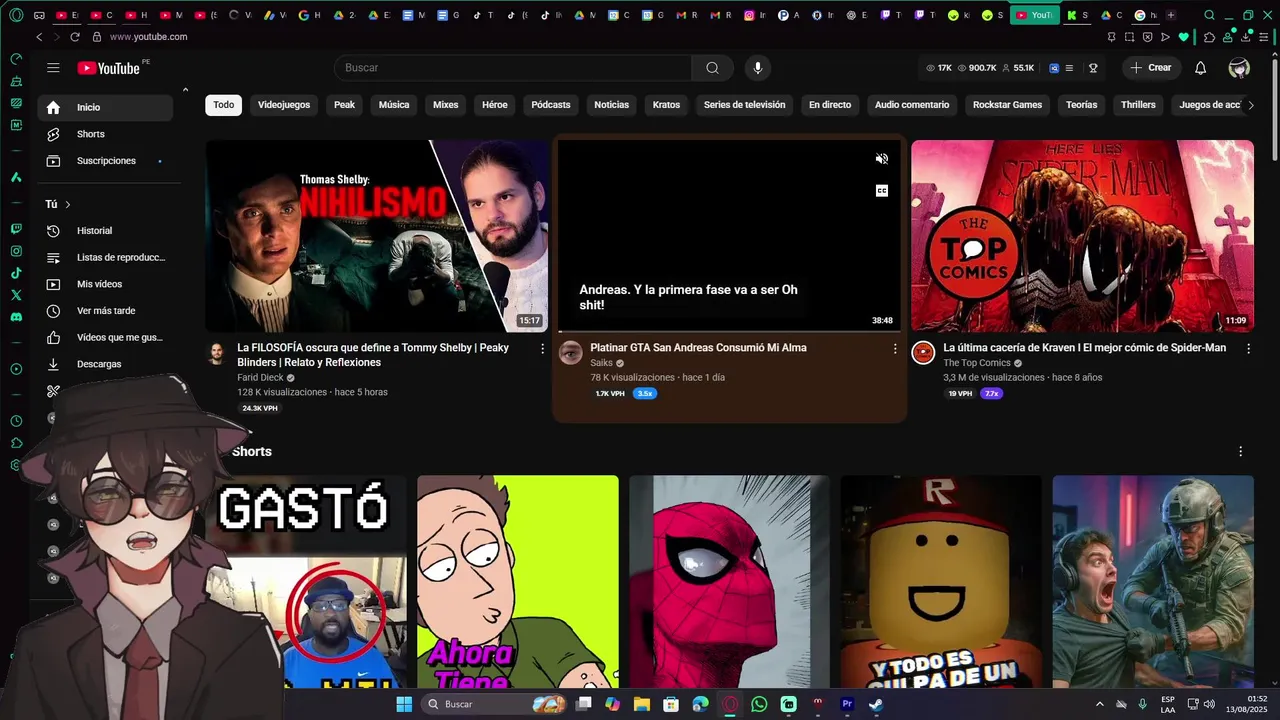Open the Discord icon in the browser sidebar

16,317
